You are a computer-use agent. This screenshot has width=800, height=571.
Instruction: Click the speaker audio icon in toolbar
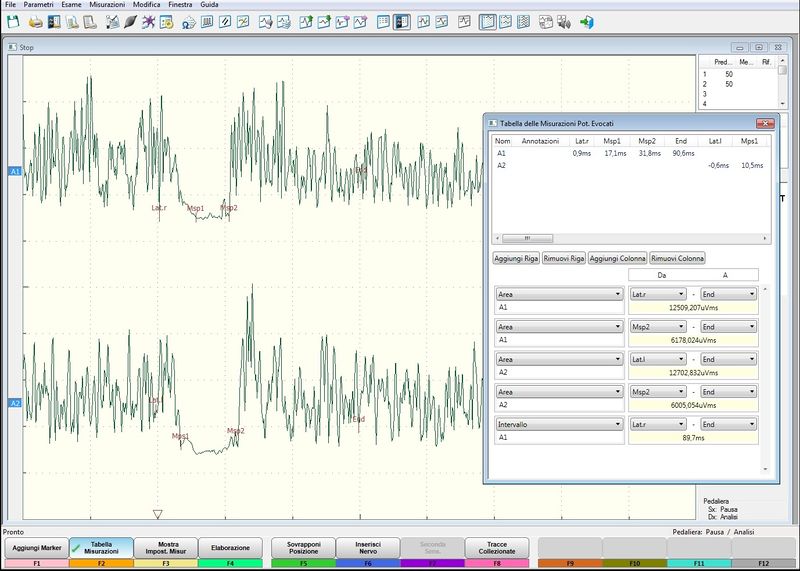click(x=564, y=21)
